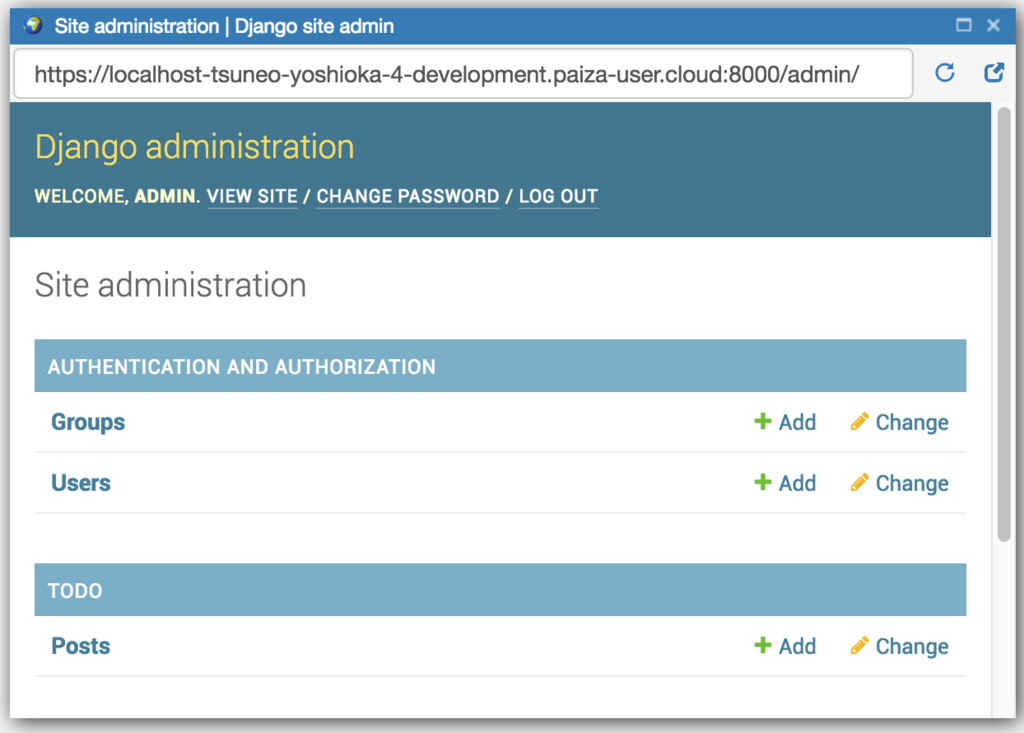The width and height of the screenshot is (1024, 733).
Task: Click the Django administration title
Action: [x=195, y=146]
